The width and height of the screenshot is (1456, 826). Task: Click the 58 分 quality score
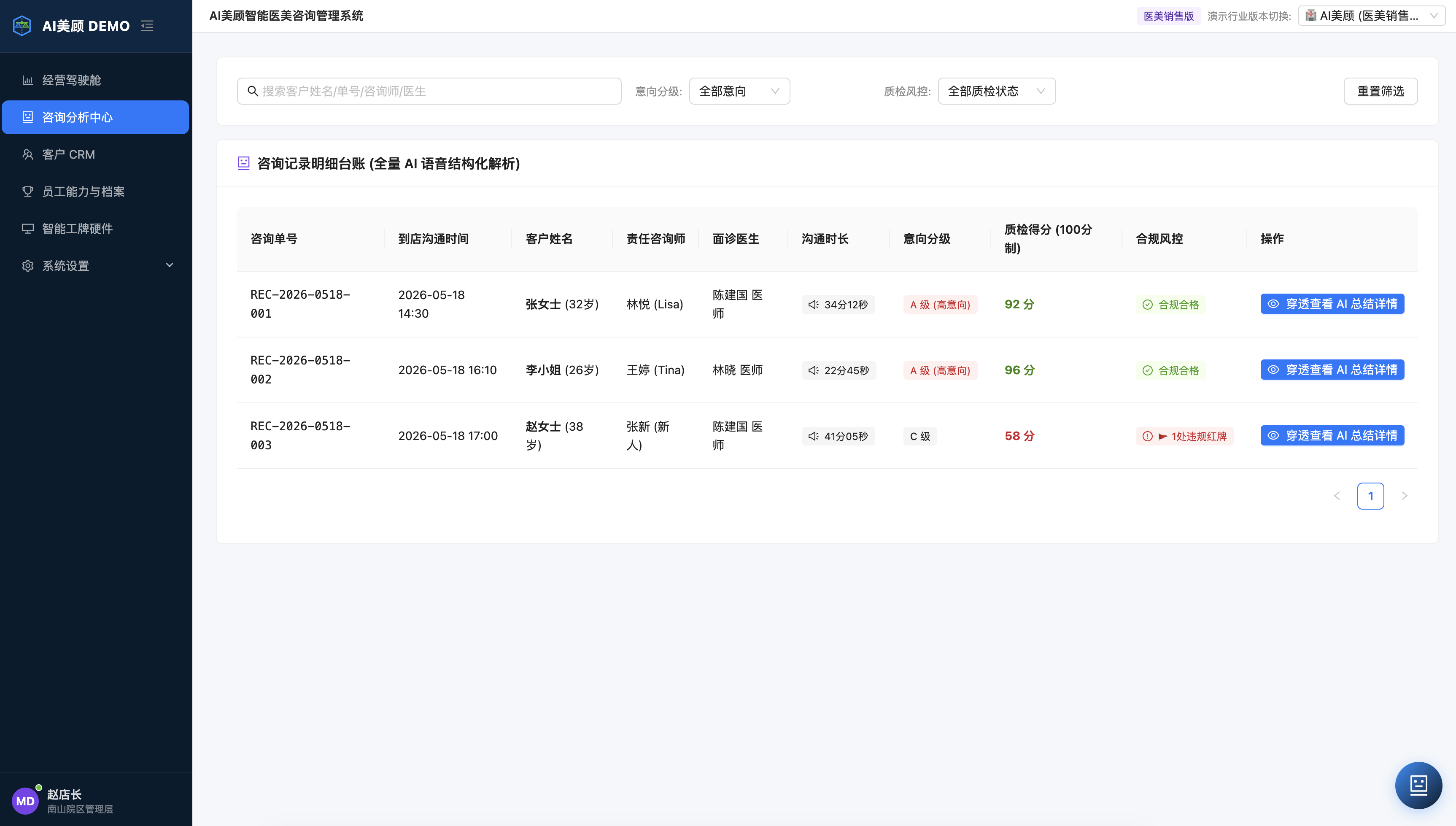click(x=1019, y=436)
